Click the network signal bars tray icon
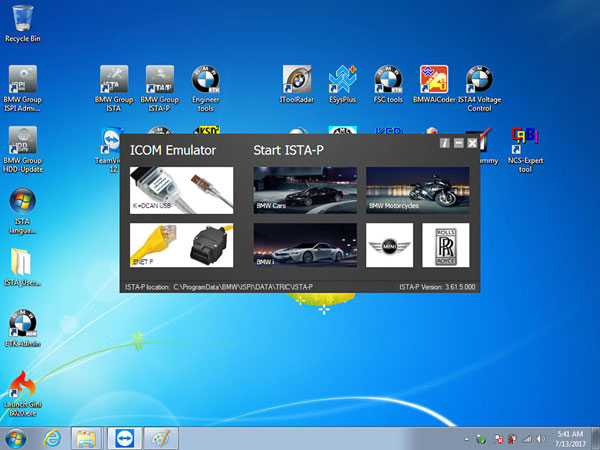 click(527, 439)
